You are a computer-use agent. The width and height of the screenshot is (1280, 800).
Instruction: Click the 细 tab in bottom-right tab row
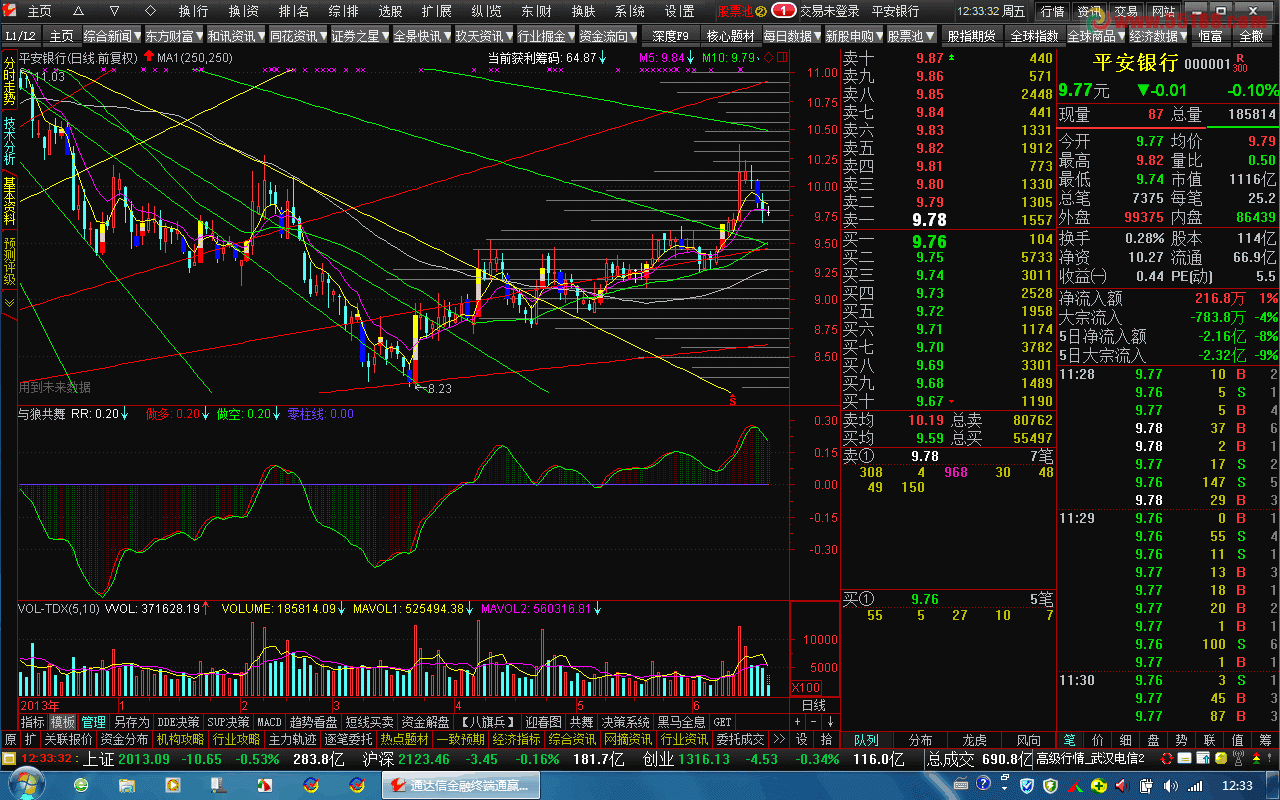pos(1126,740)
